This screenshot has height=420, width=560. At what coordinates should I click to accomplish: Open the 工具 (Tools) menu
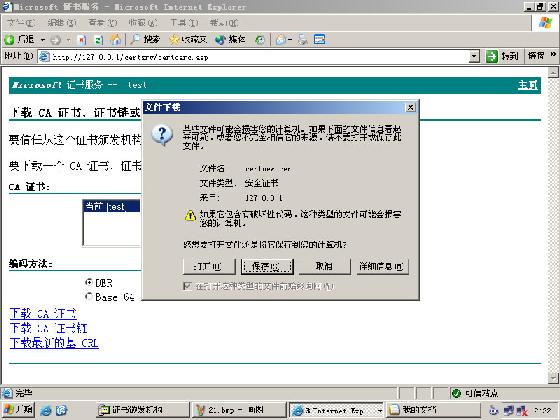click(184, 23)
